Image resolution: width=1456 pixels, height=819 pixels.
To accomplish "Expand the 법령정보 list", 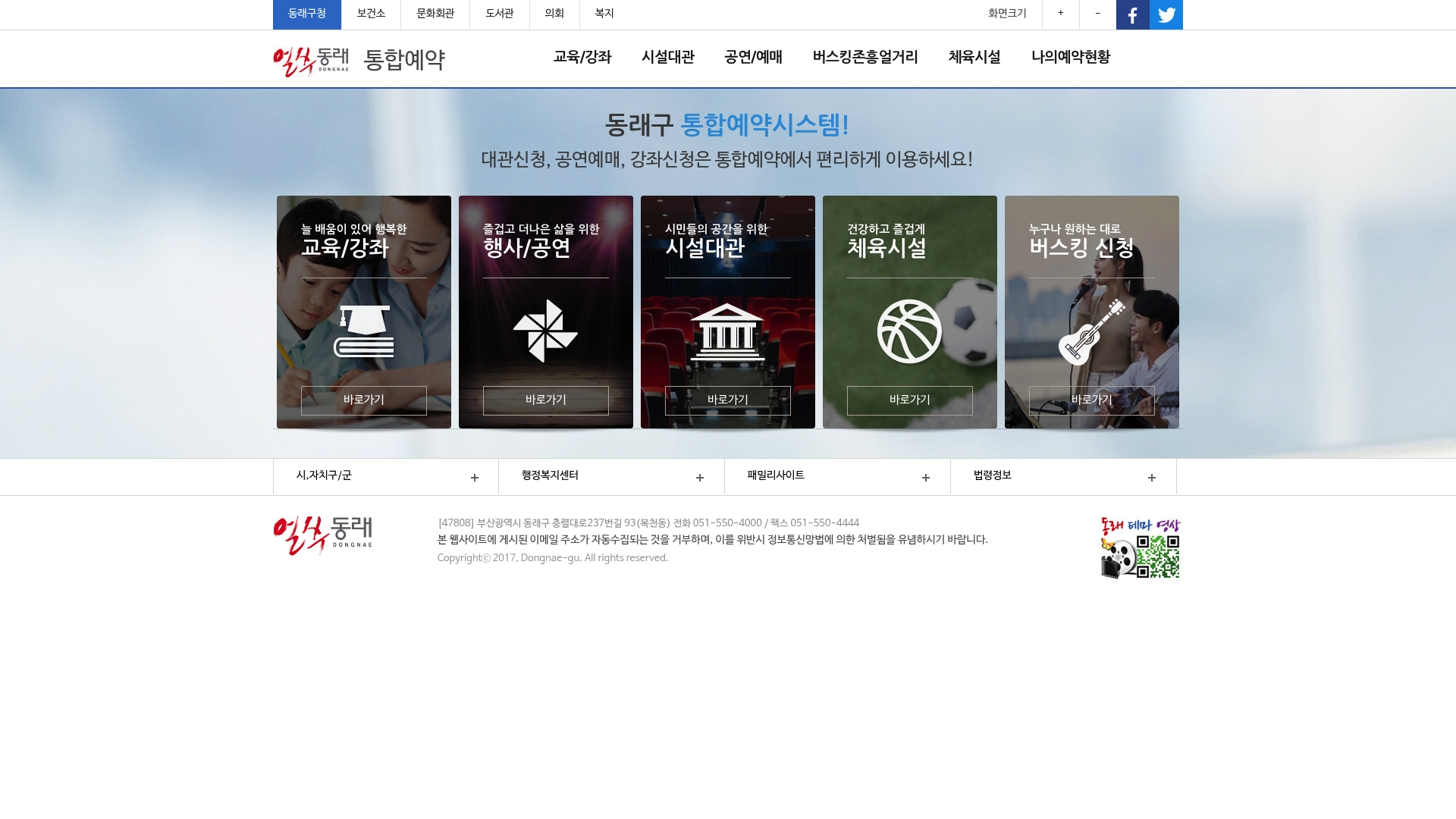I will (x=1064, y=476).
